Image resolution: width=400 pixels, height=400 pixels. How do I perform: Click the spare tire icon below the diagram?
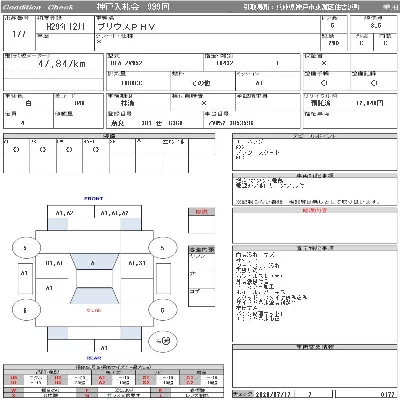tap(163, 341)
